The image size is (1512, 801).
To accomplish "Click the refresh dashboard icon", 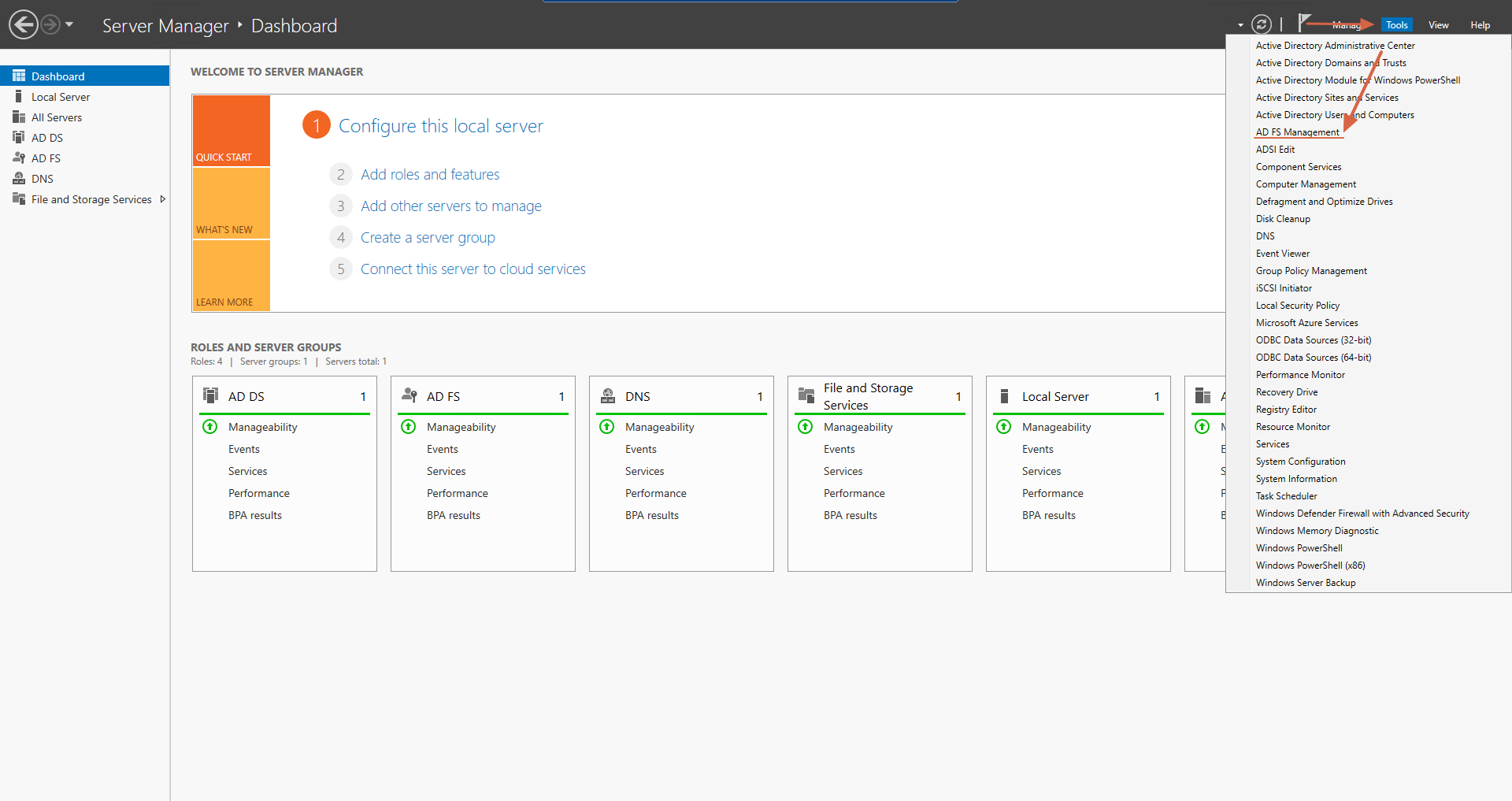I will pos(1262,24).
